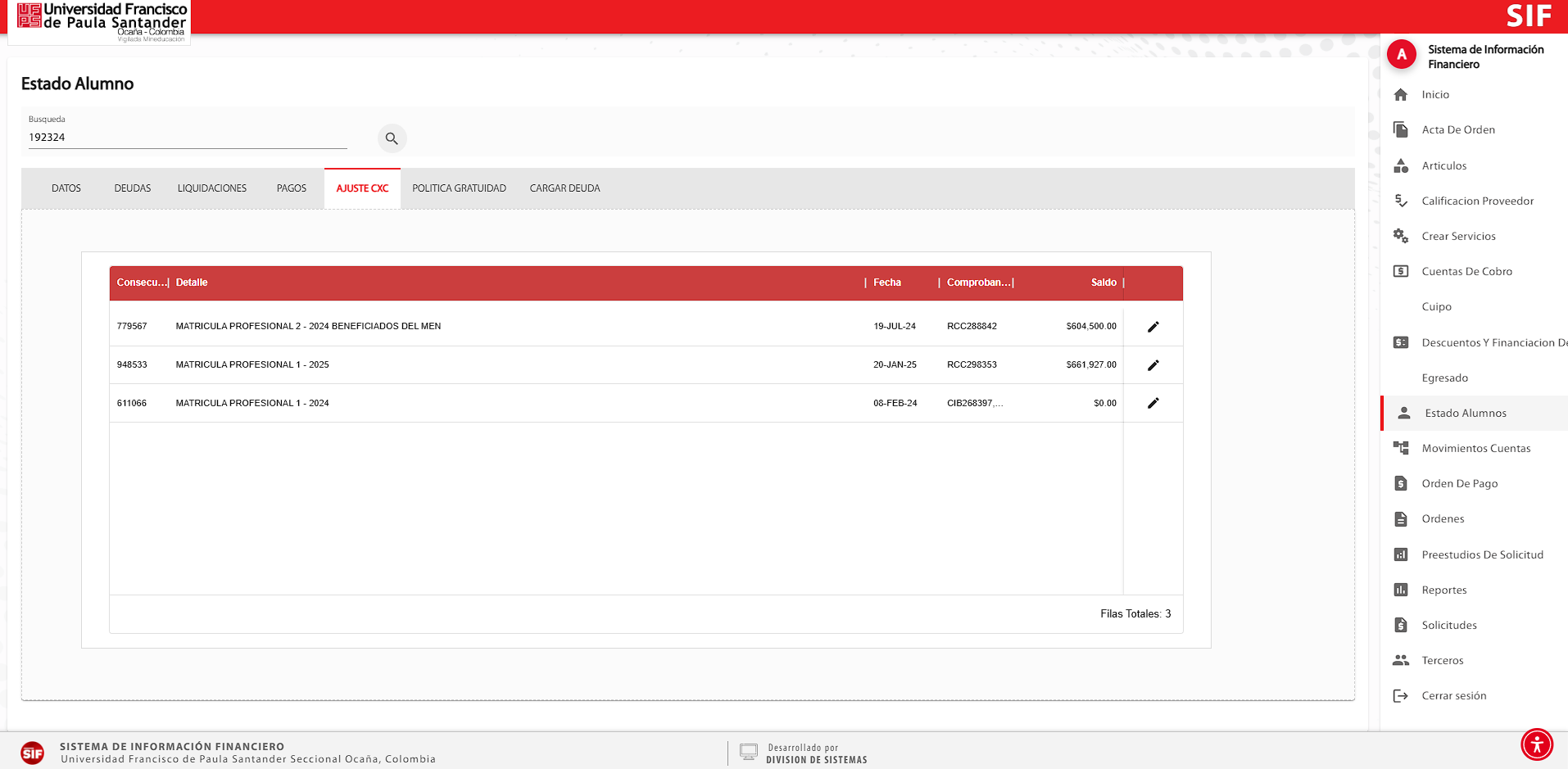Open the CARGAR DEUDA tab
The width and height of the screenshot is (1568, 769).
[x=564, y=188]
